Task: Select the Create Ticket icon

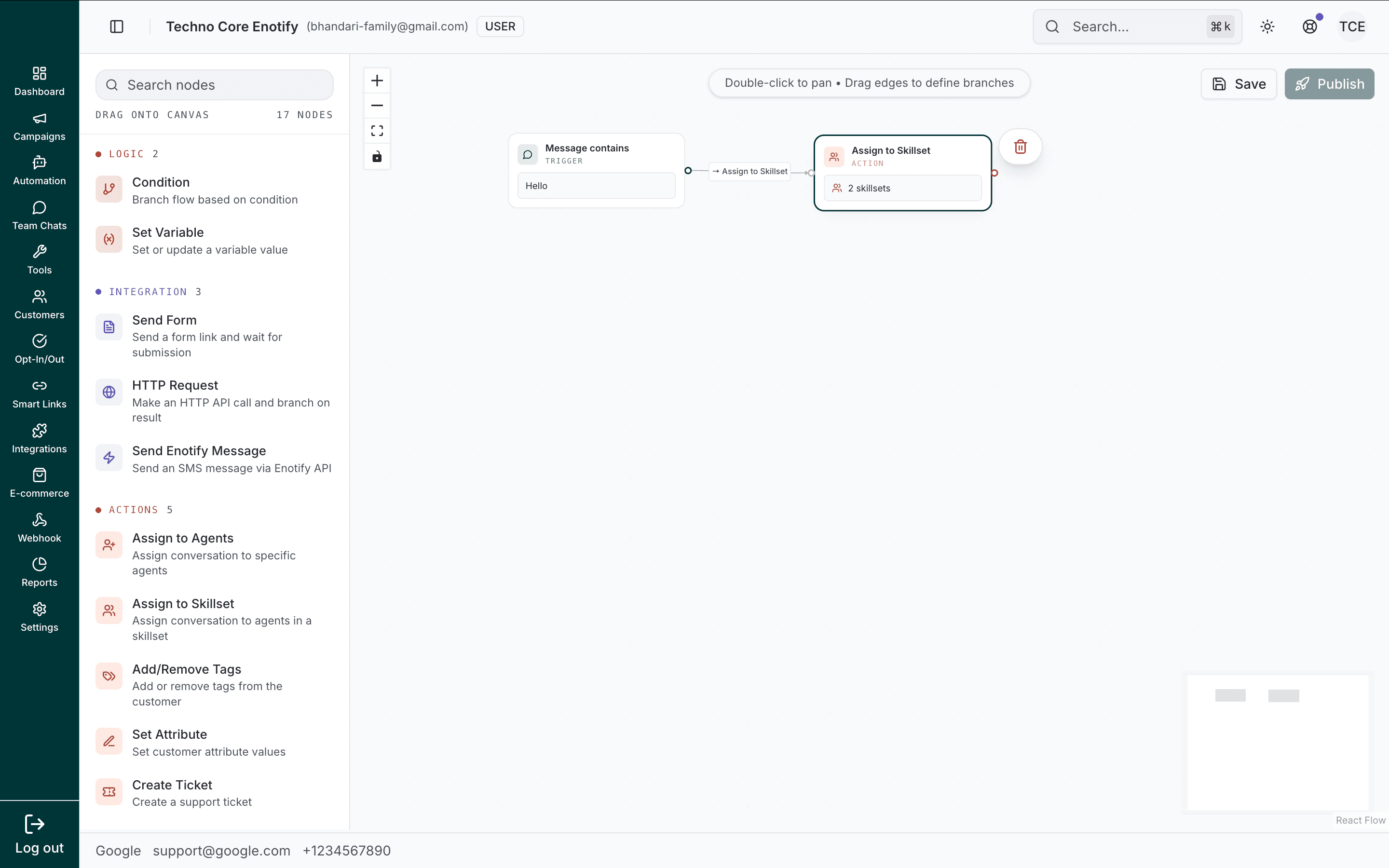Action: [109, 792]
